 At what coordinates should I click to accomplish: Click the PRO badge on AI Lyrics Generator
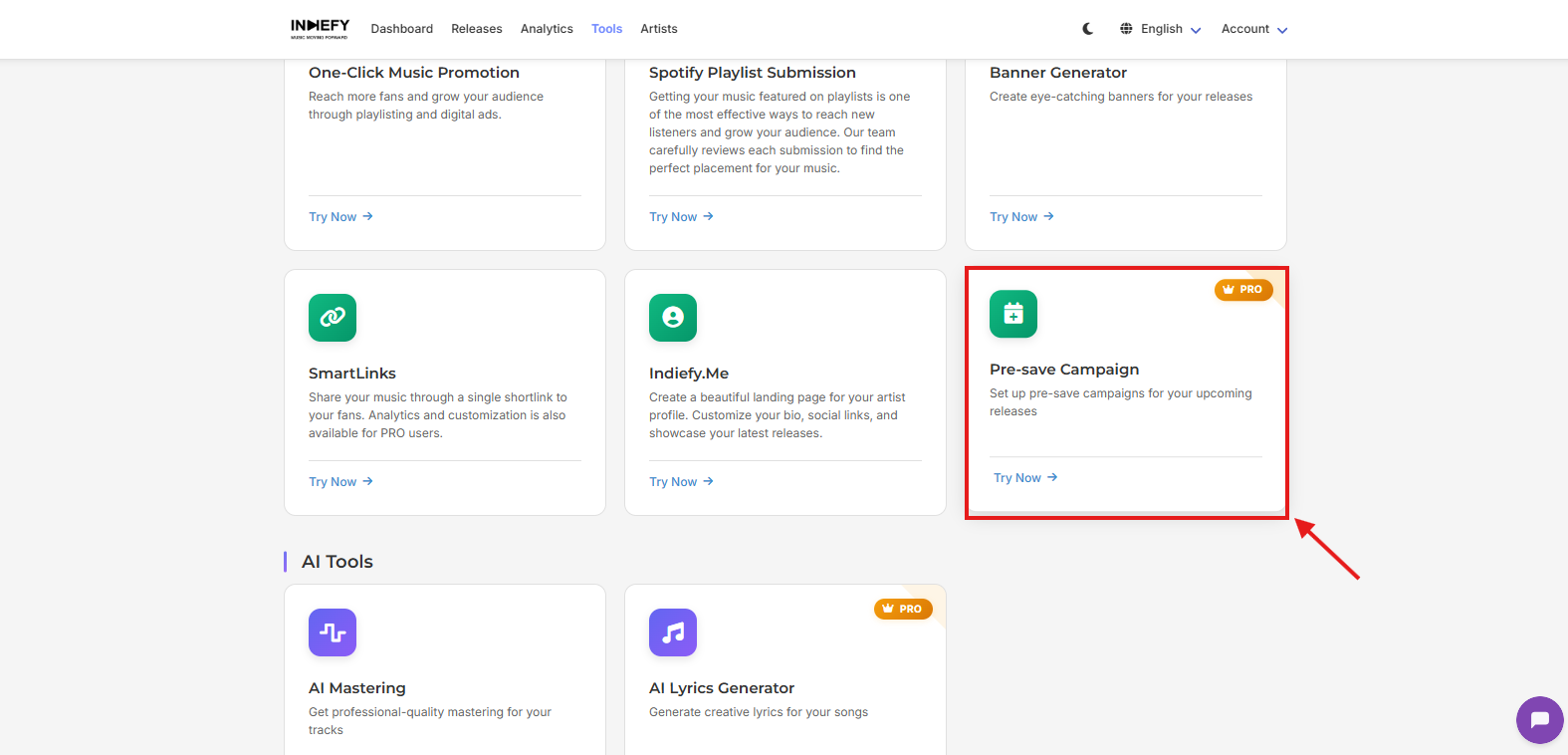[903, 610]
